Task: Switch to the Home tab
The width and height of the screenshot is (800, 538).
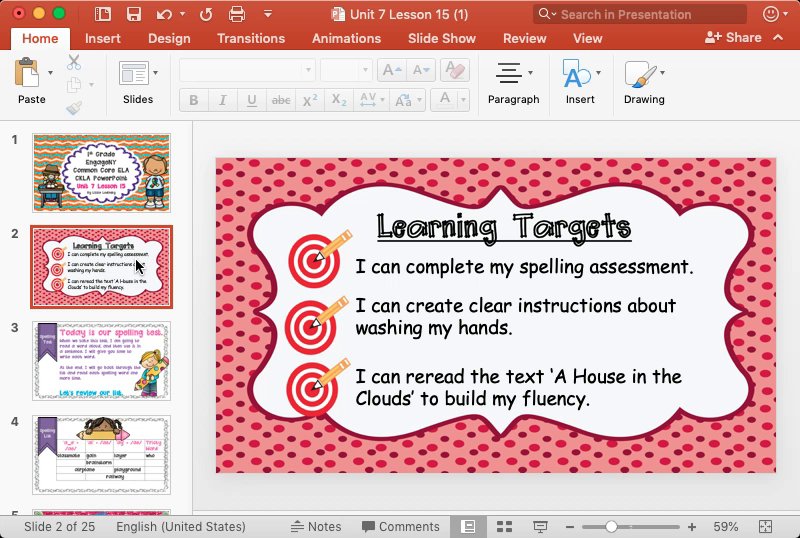Action: tap(40, 38)
